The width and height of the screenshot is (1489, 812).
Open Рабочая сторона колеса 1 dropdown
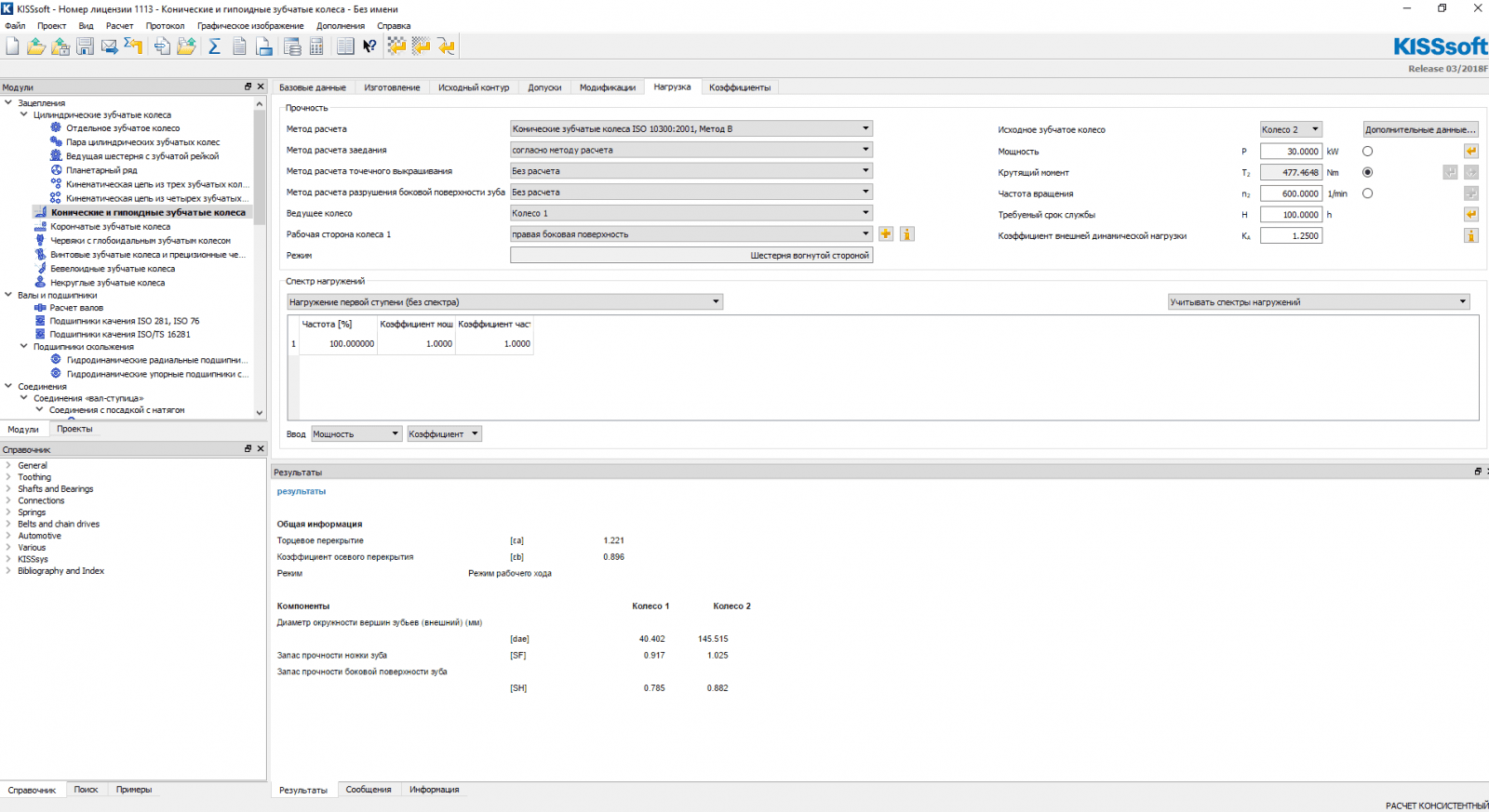coord(691,234)
